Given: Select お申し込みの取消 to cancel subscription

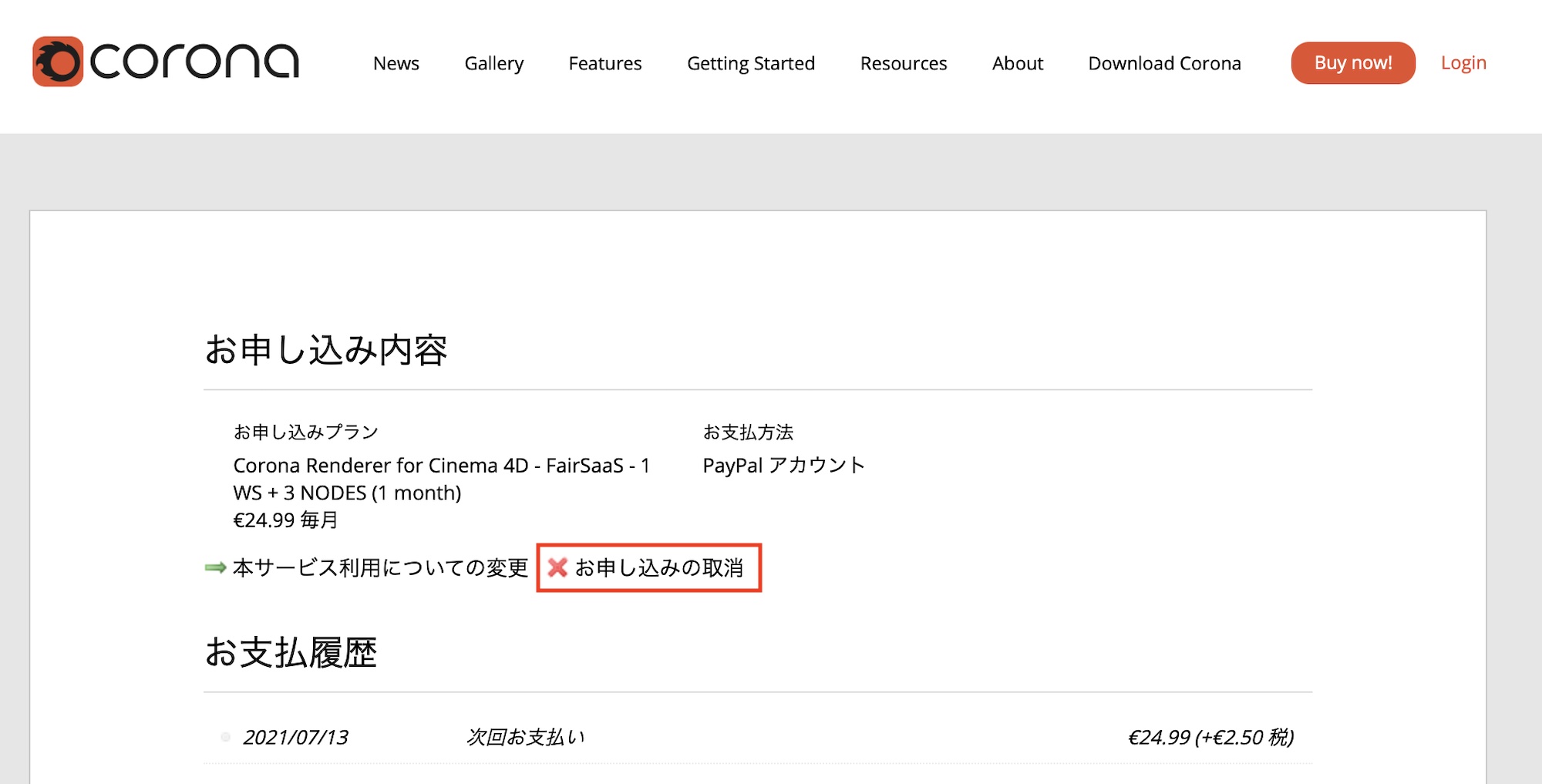Looking at the screenshot, I should coord(659,568).
